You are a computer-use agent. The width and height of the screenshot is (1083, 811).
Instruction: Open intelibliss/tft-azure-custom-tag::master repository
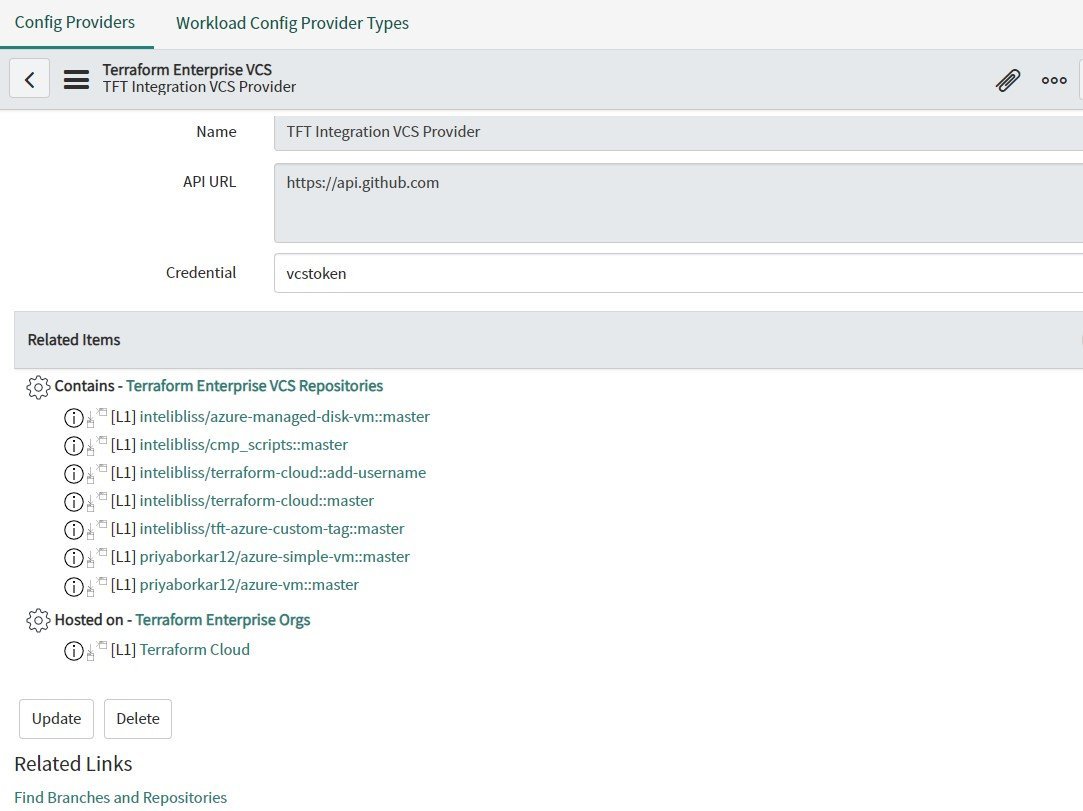click(271, 528)
